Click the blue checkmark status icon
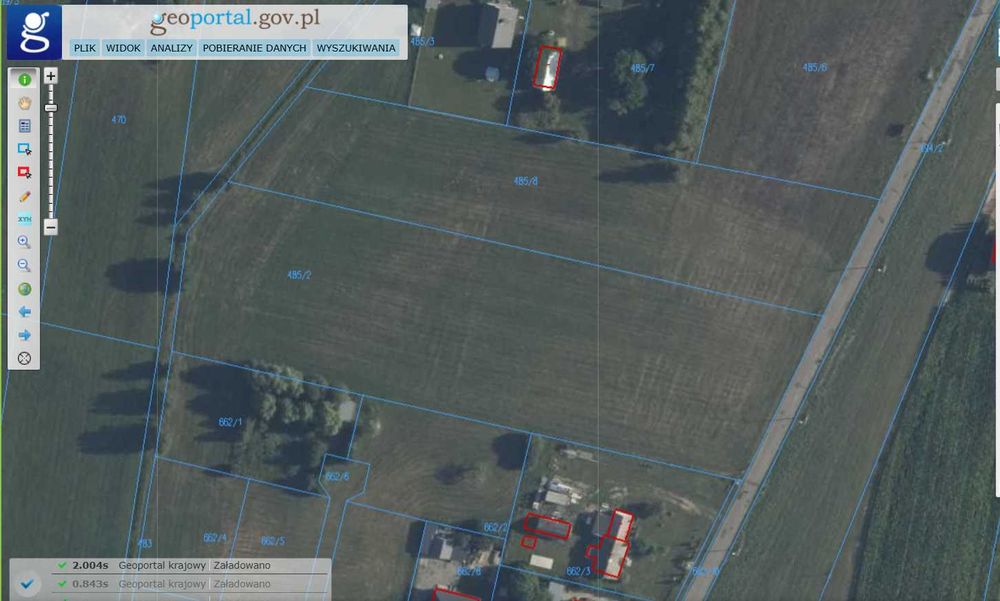This screenshot has width=1000, height=601. pos(27,583)
